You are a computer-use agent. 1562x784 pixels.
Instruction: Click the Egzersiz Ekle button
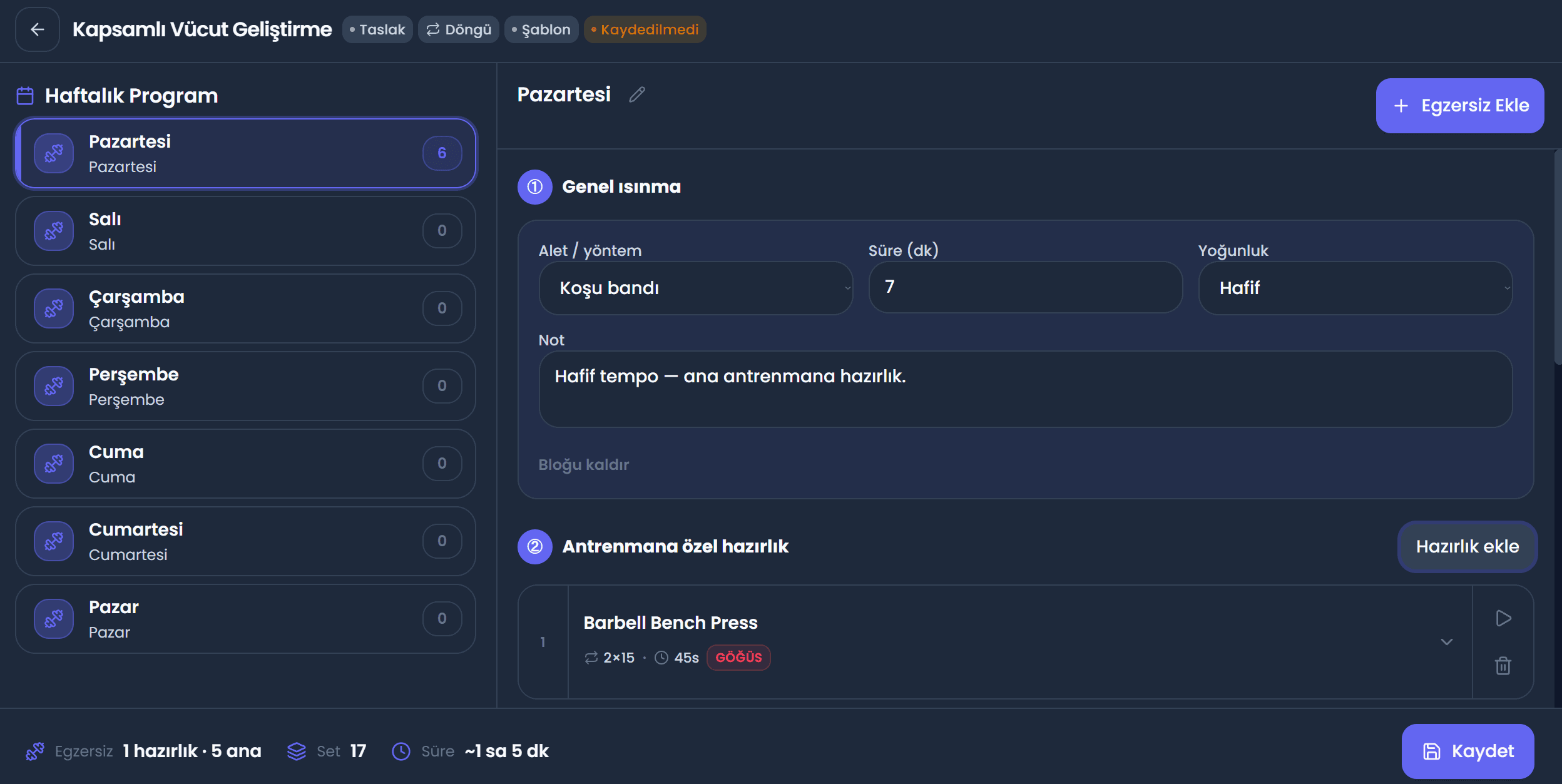pyautogui.click(x=1460, y=106)
